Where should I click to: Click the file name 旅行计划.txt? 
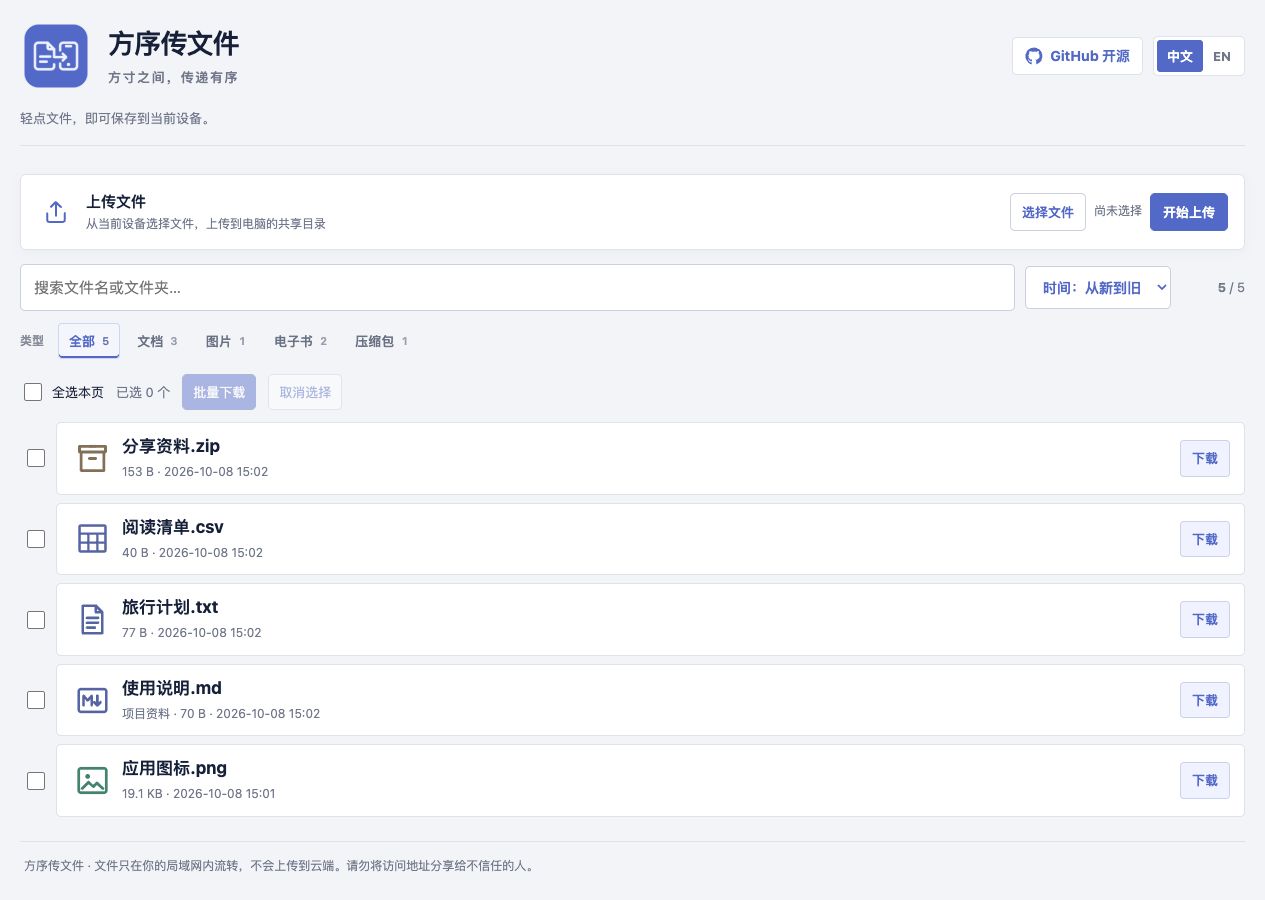170,607
